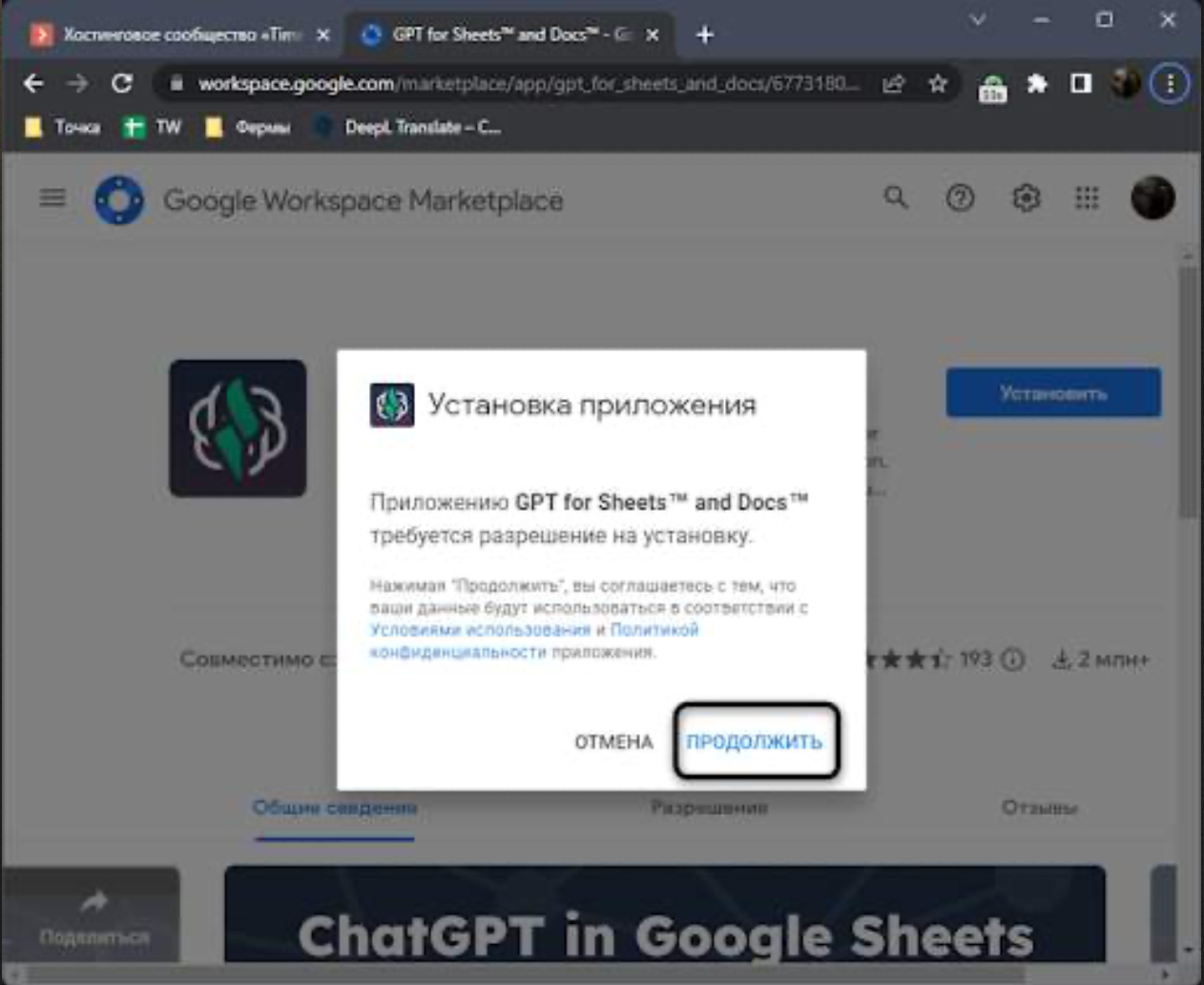Open the TW bookmark
The image size is (1204, 985).
153,127
